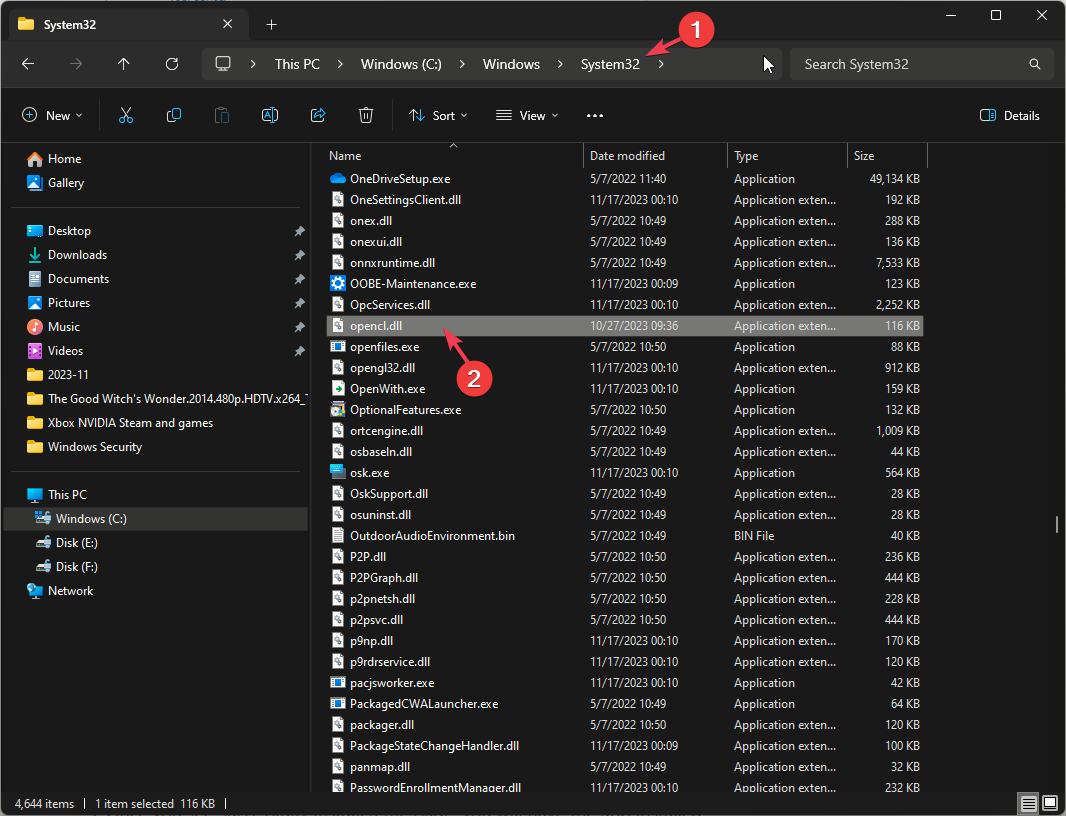The width and height of the screenshot is (1066, 816).
Task: Add a new tab
Action: click(x=271, y=24)
